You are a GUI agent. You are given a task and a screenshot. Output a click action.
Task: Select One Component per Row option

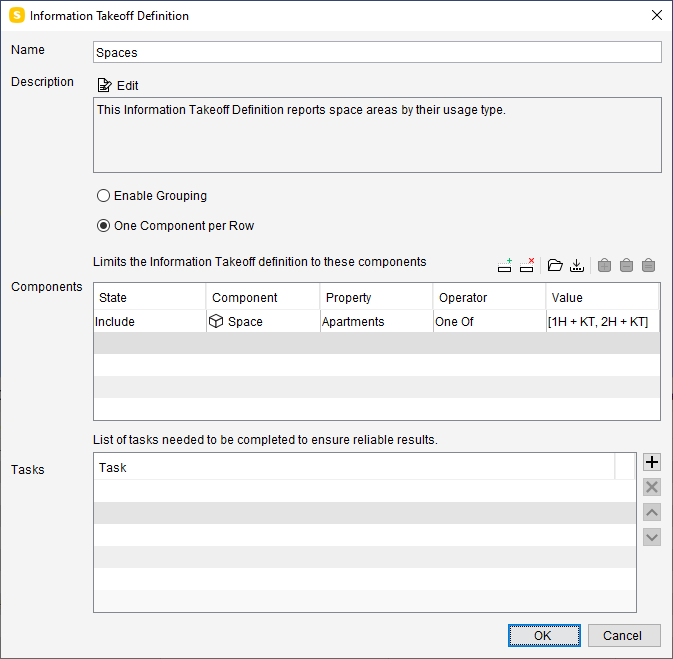click(x=103, y=226)
